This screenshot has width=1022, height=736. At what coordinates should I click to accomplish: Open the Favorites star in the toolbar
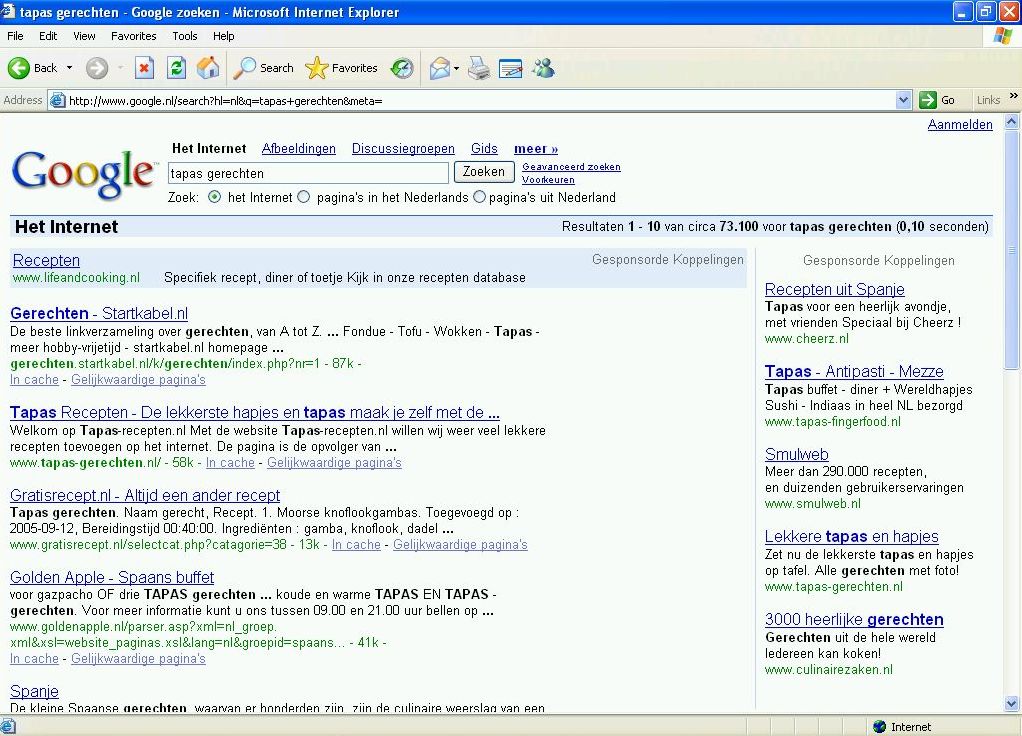point(341,68)
